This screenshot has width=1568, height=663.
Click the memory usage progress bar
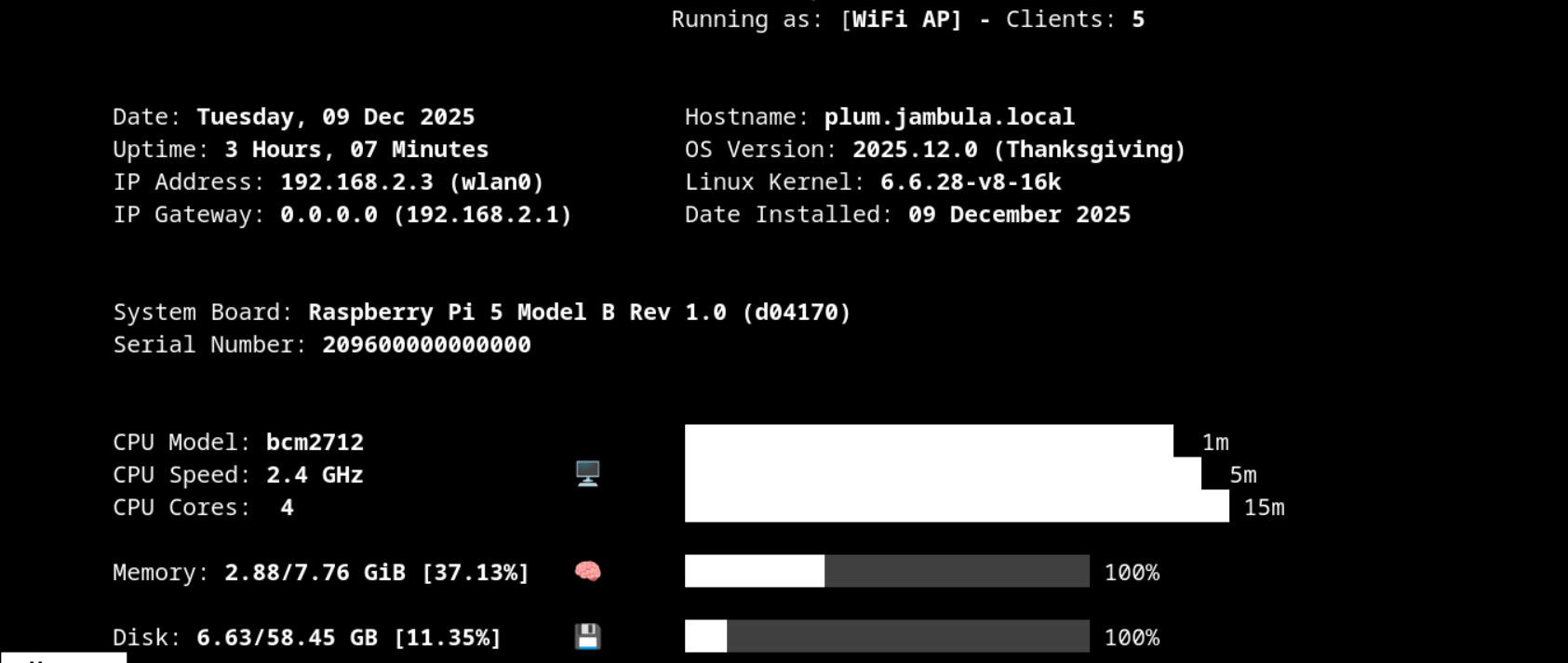click(x=886, y=571)
